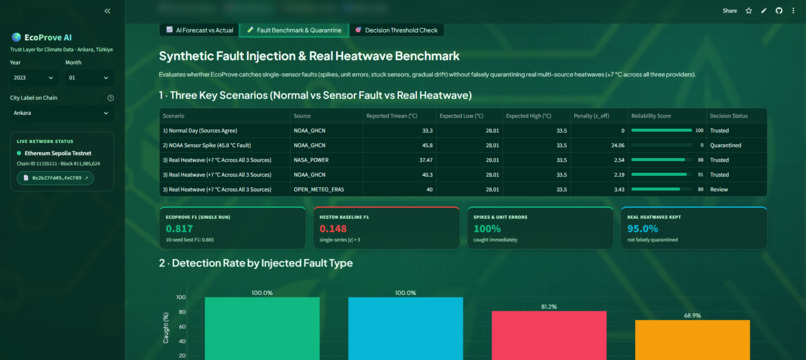806x360 pixels.
Task: Click the orange bar labeled 68.9%
Action: tap(692, 340)
